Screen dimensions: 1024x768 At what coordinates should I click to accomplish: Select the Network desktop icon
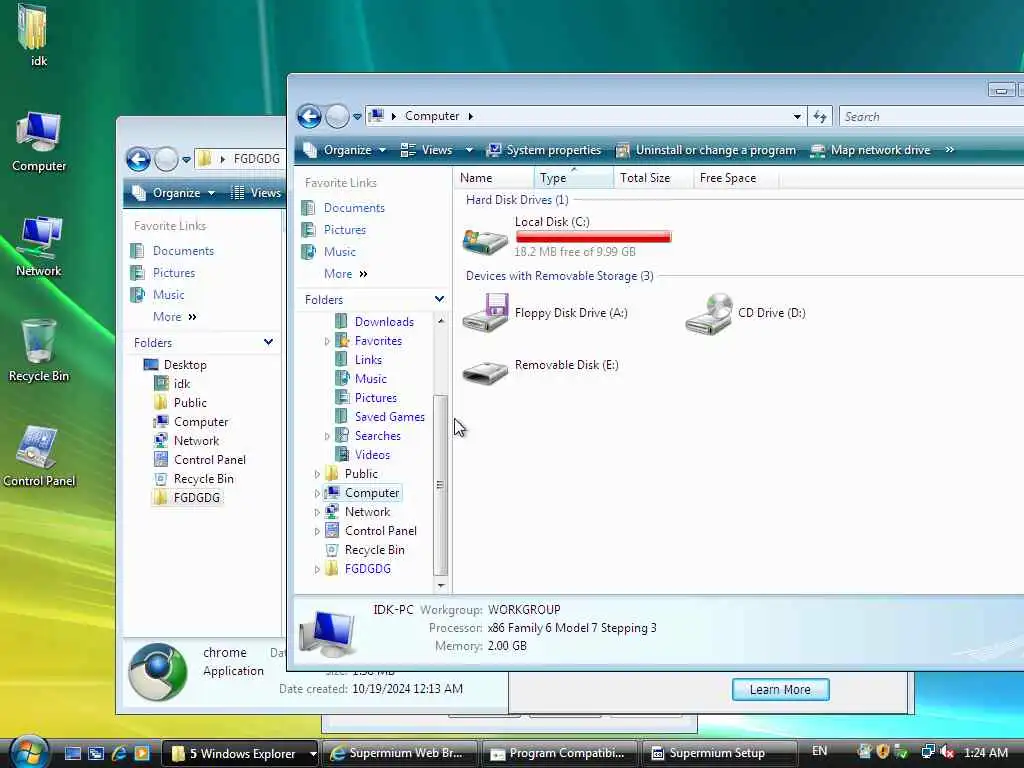point(39,247)
